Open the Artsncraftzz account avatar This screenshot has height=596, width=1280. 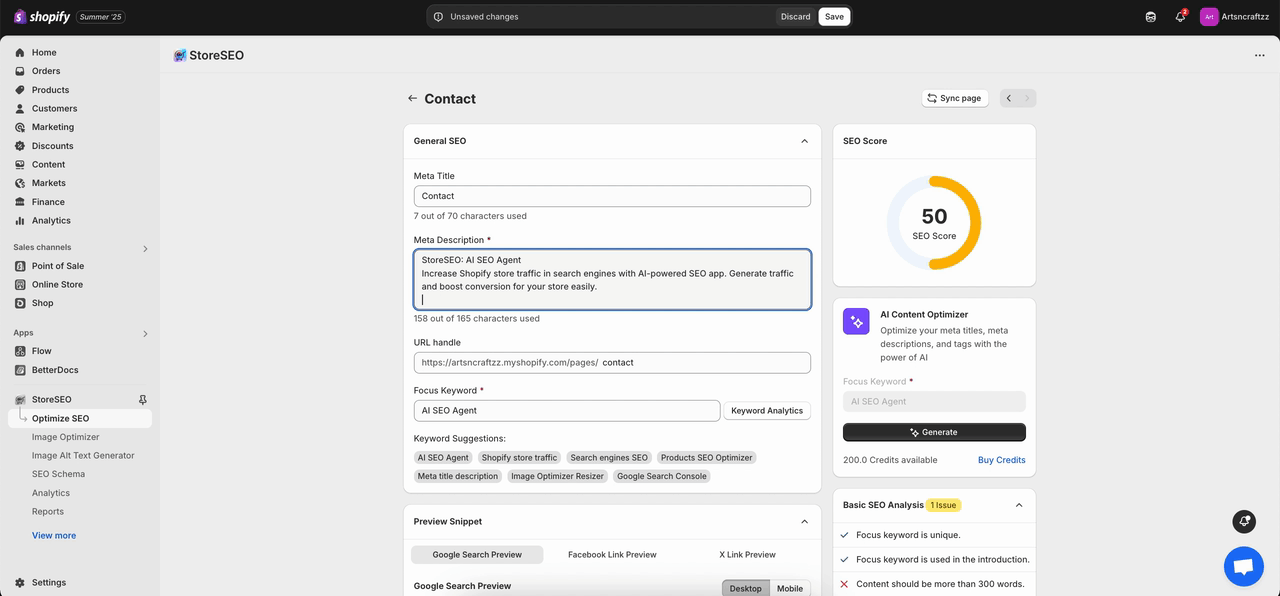point(1209,16)
